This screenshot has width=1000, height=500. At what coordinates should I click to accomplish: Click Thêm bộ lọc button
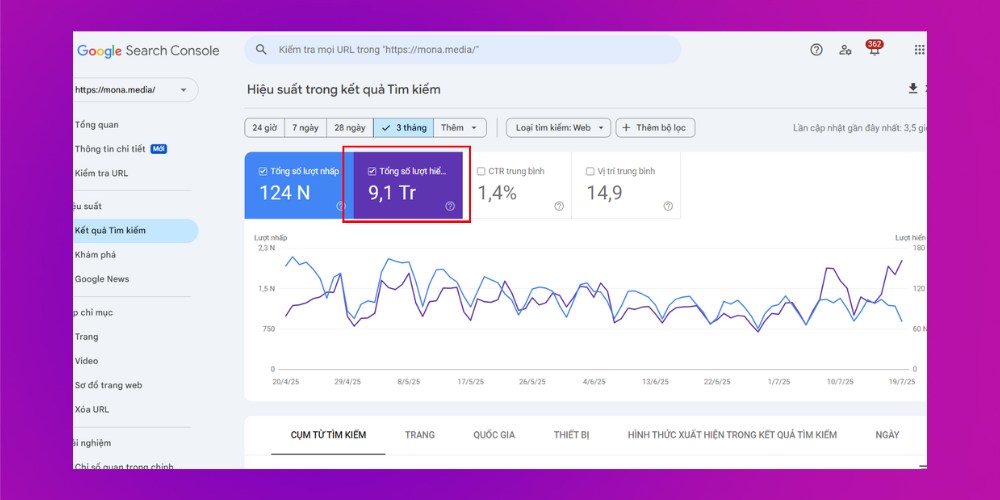click(x=655, y=128)
